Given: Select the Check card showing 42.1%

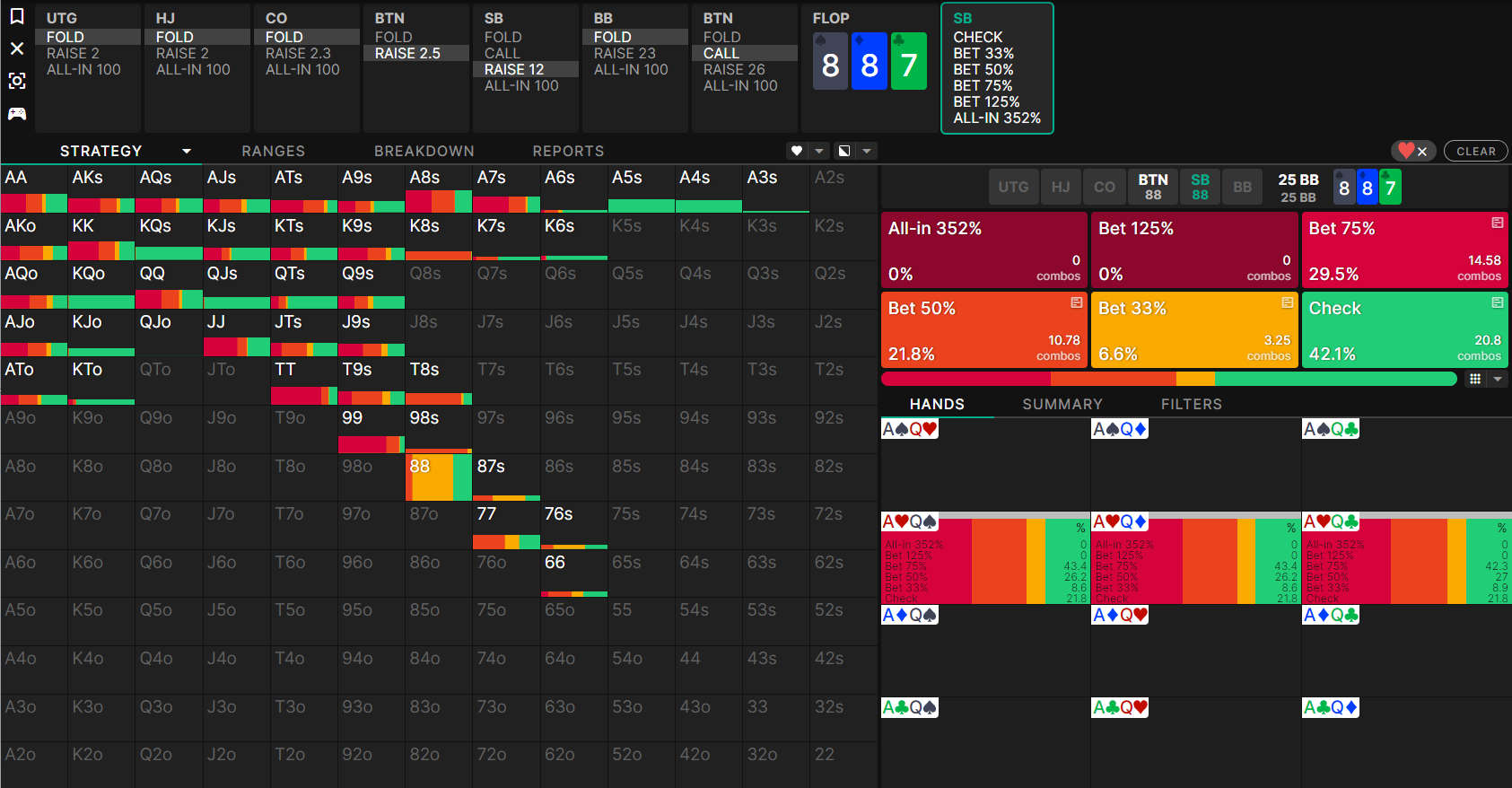Looking at the screenshot, I should pyautogui.click(x=1405, y=329).
